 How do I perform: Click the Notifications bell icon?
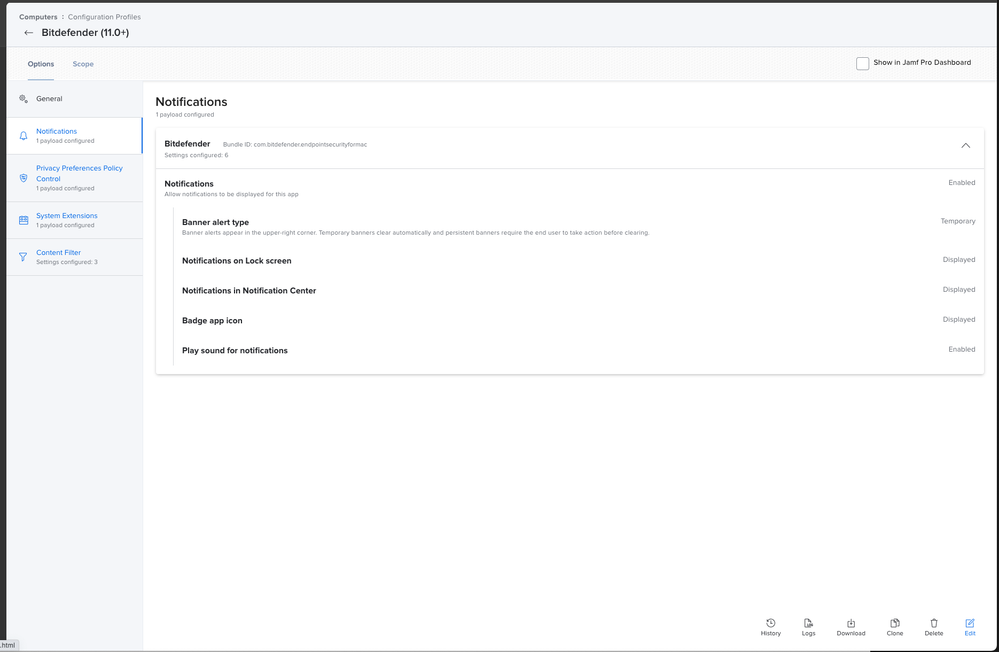pos(24,136)
